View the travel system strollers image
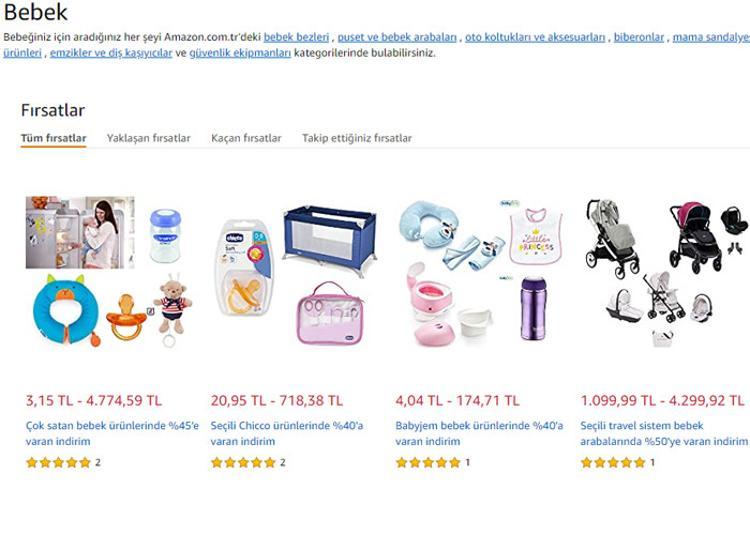 tap(664, 272)
